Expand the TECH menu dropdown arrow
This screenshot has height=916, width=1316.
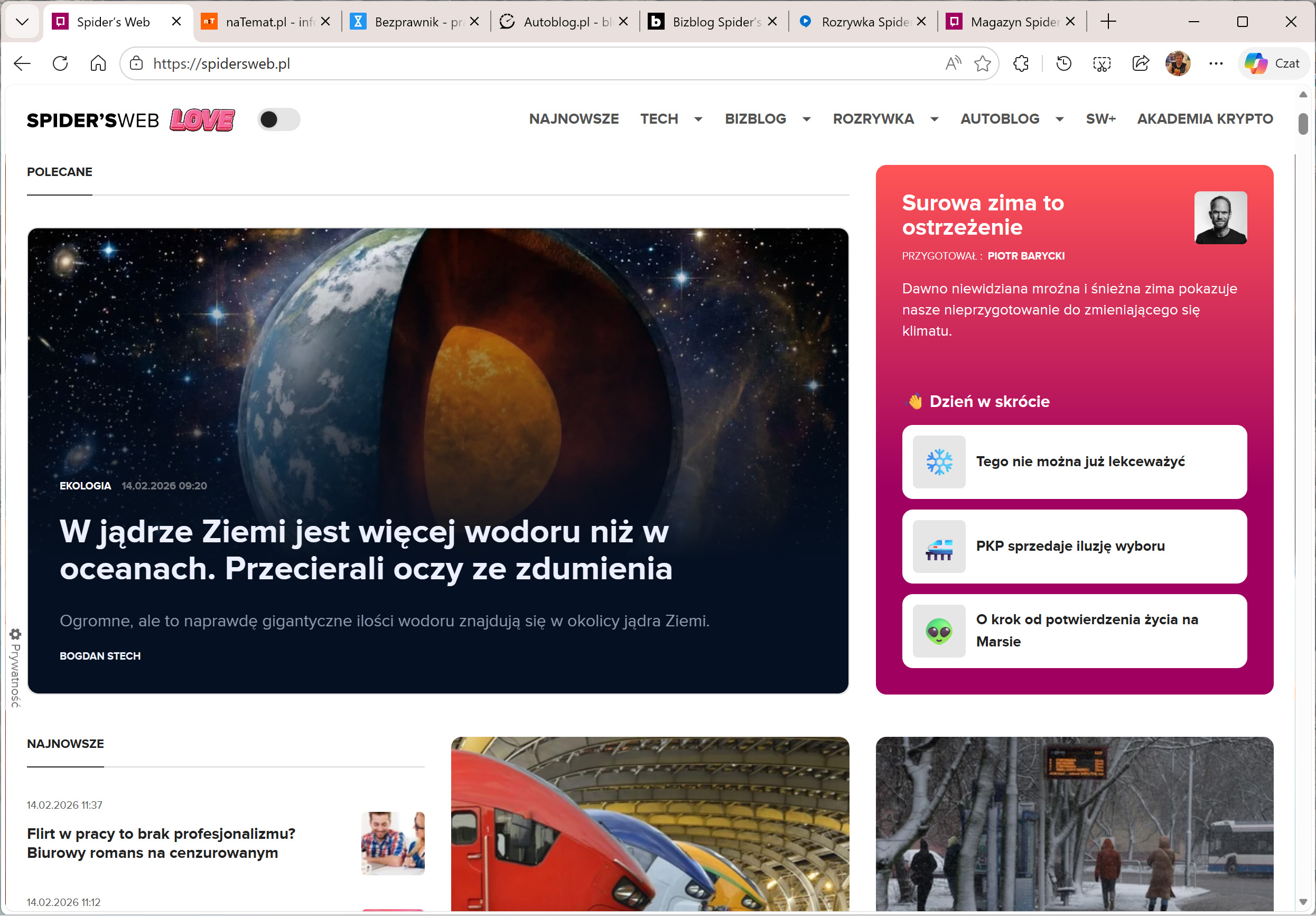coord(698,119)
